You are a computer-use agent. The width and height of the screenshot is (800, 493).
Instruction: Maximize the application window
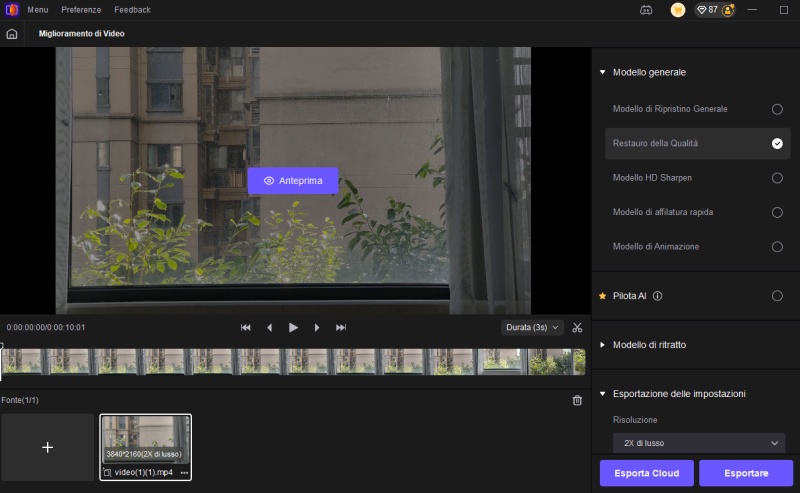(x=784, y=10)
